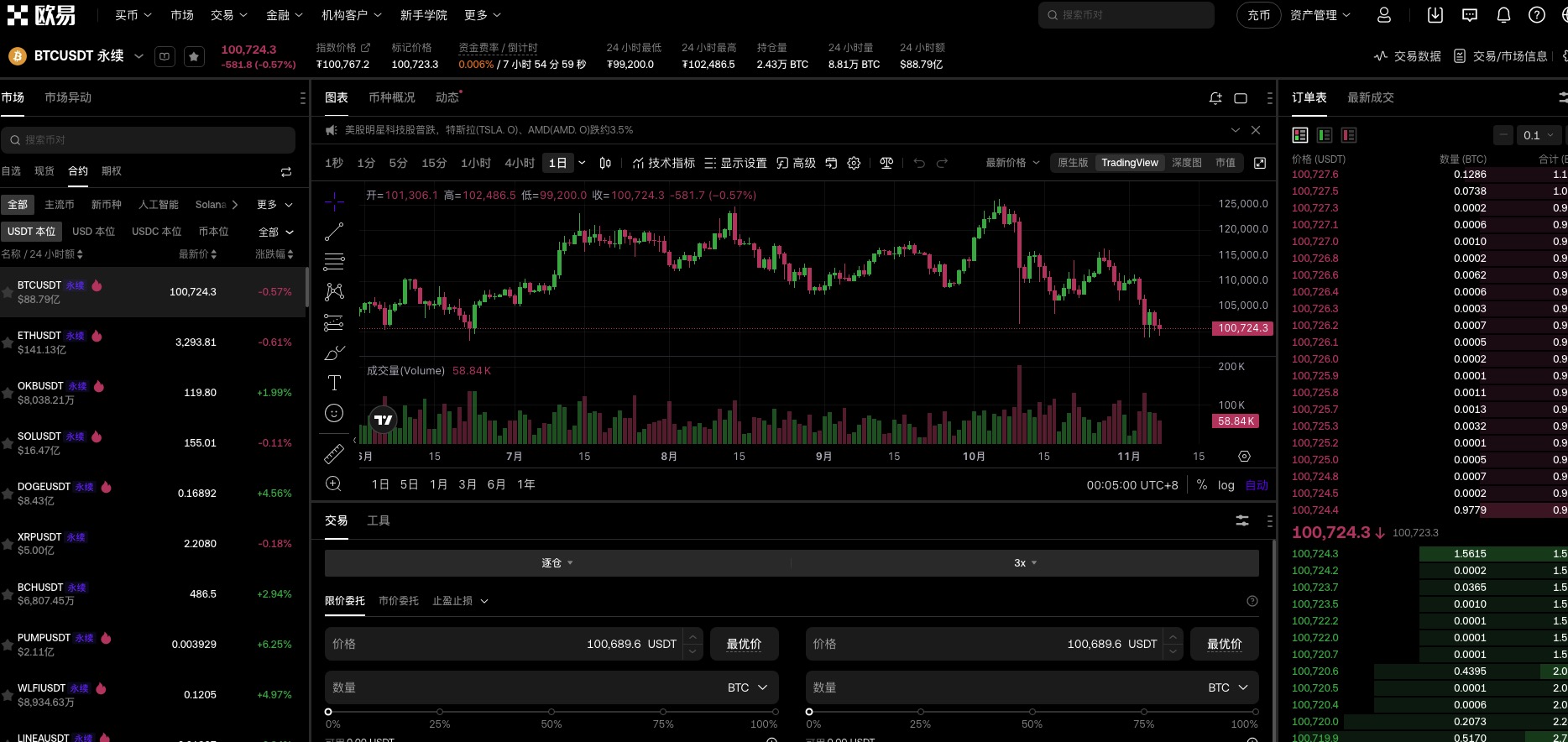Image resolution: width=1568 pixels, height=742 pixels.
Task: Select the text annotation tool
Action: tap(334, 384)
